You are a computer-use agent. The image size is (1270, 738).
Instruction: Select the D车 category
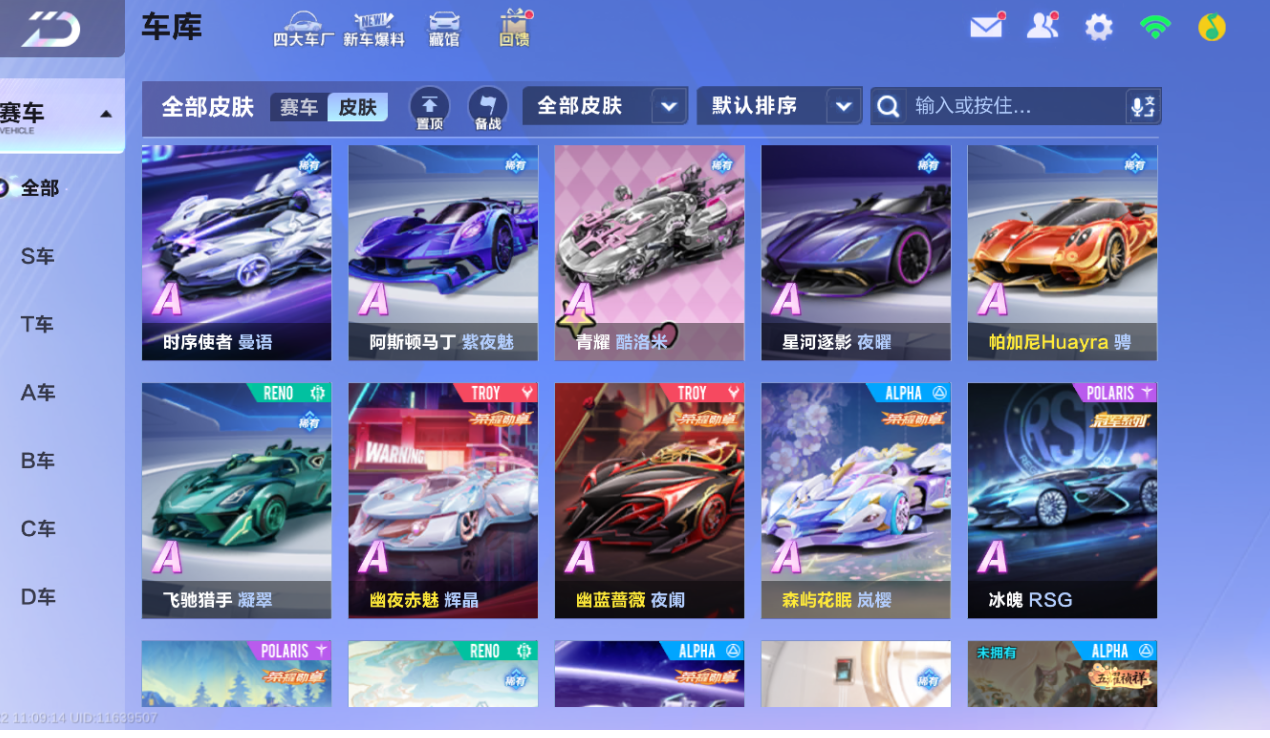38,597
